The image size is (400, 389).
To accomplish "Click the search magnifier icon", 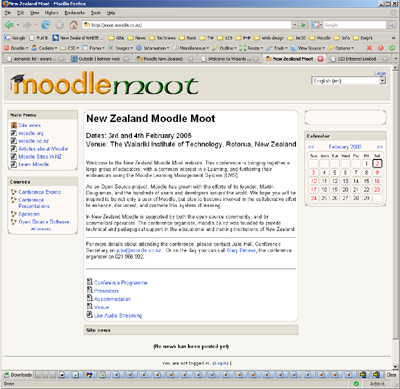I will pos(391,25).
